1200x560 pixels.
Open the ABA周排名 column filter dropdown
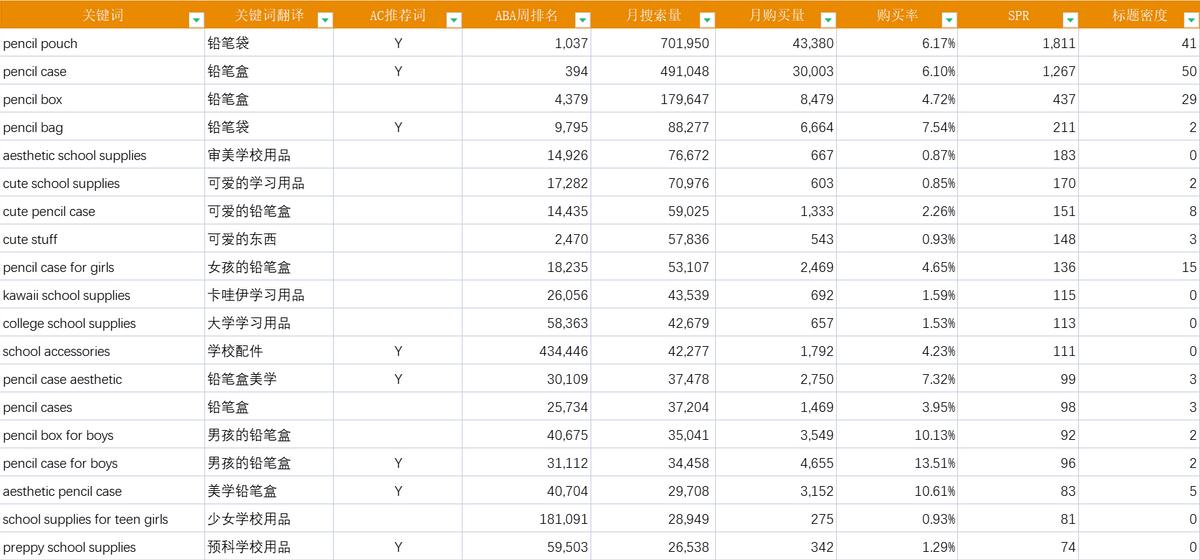582,19
